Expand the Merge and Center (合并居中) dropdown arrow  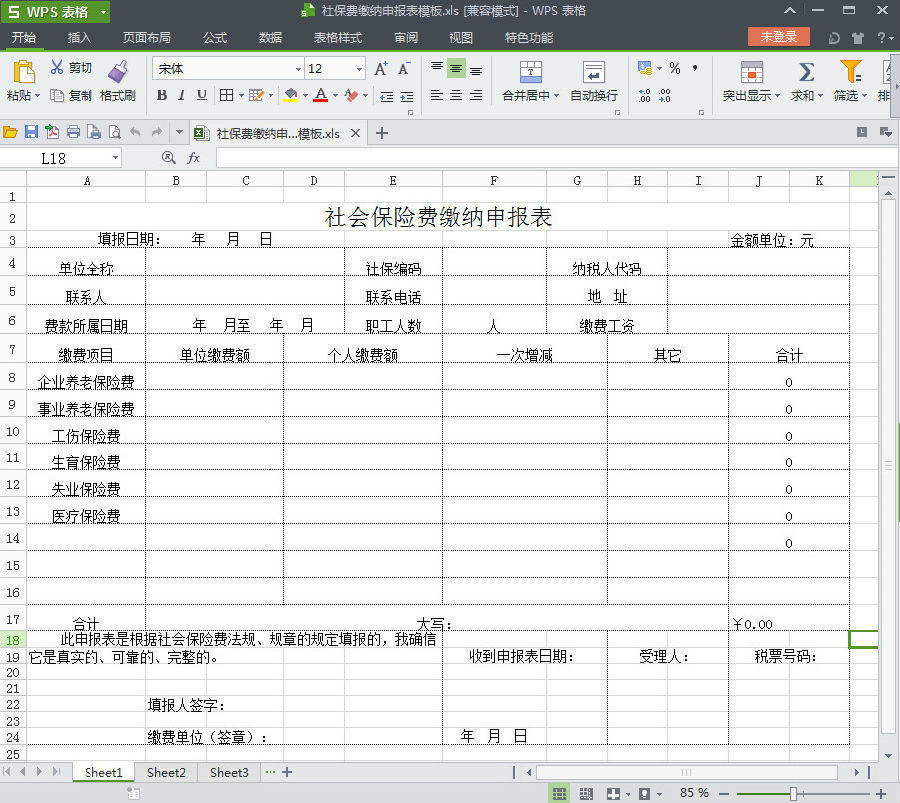click(556, 95)
